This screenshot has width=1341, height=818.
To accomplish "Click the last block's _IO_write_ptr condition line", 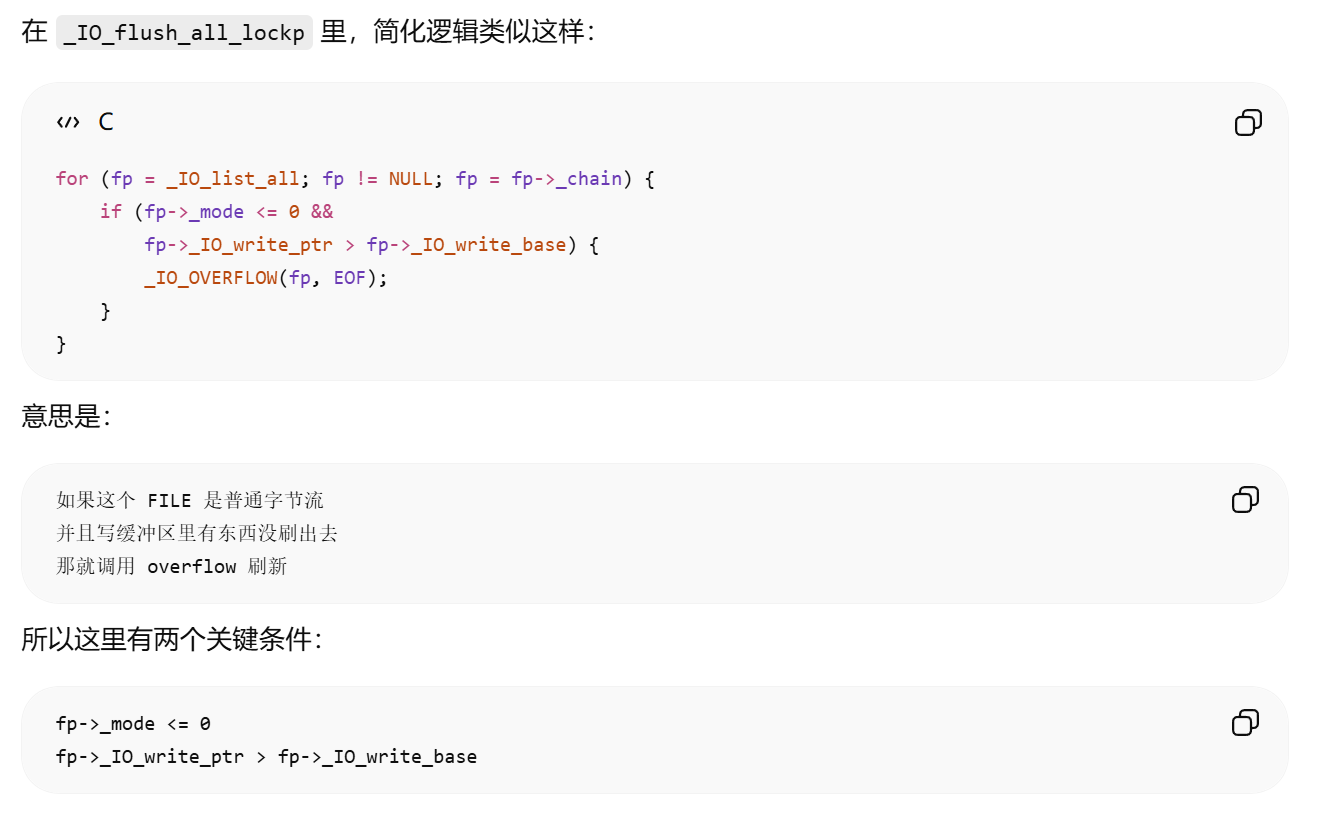I will (266, 757).
